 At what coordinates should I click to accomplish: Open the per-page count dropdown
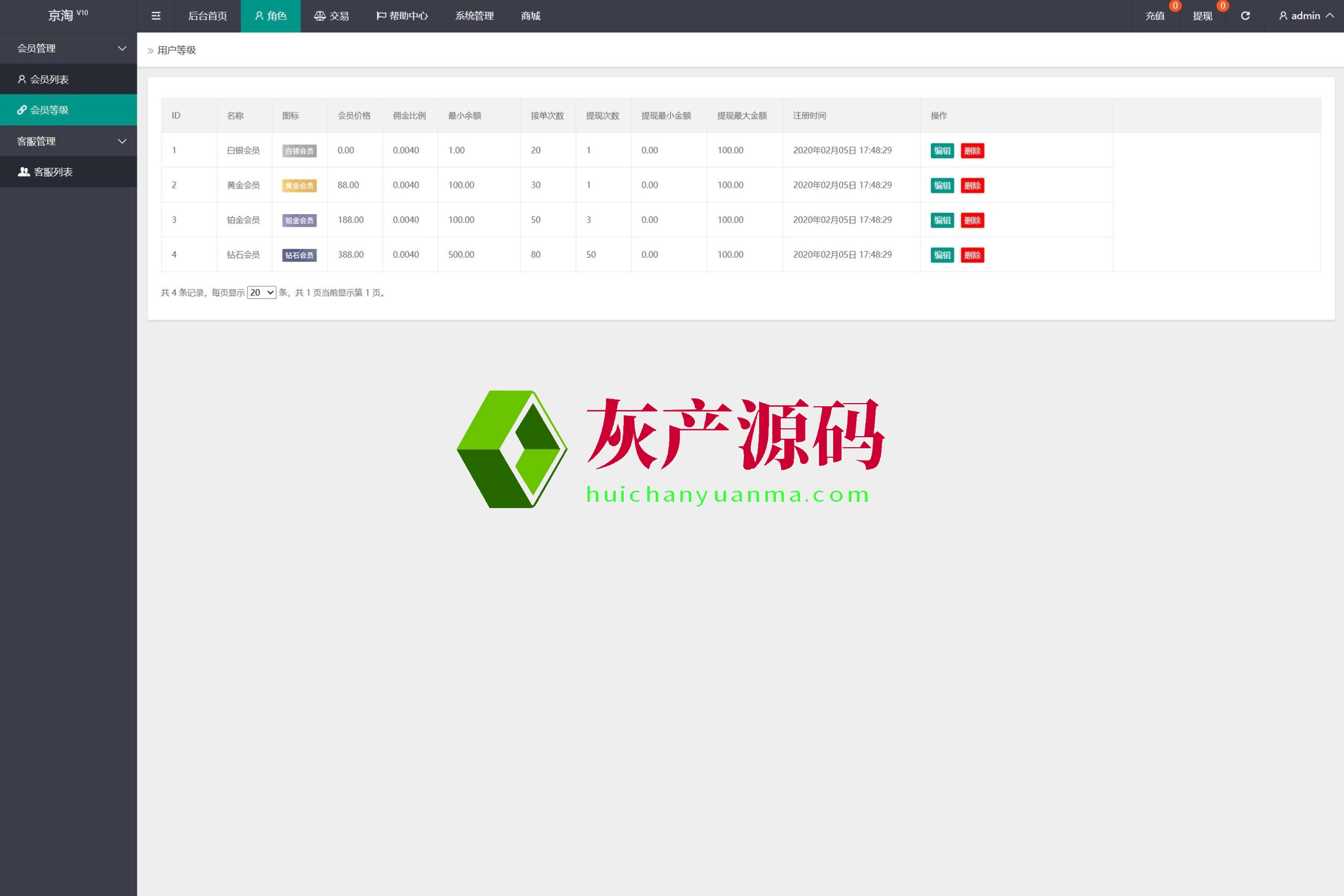[262, 292]
